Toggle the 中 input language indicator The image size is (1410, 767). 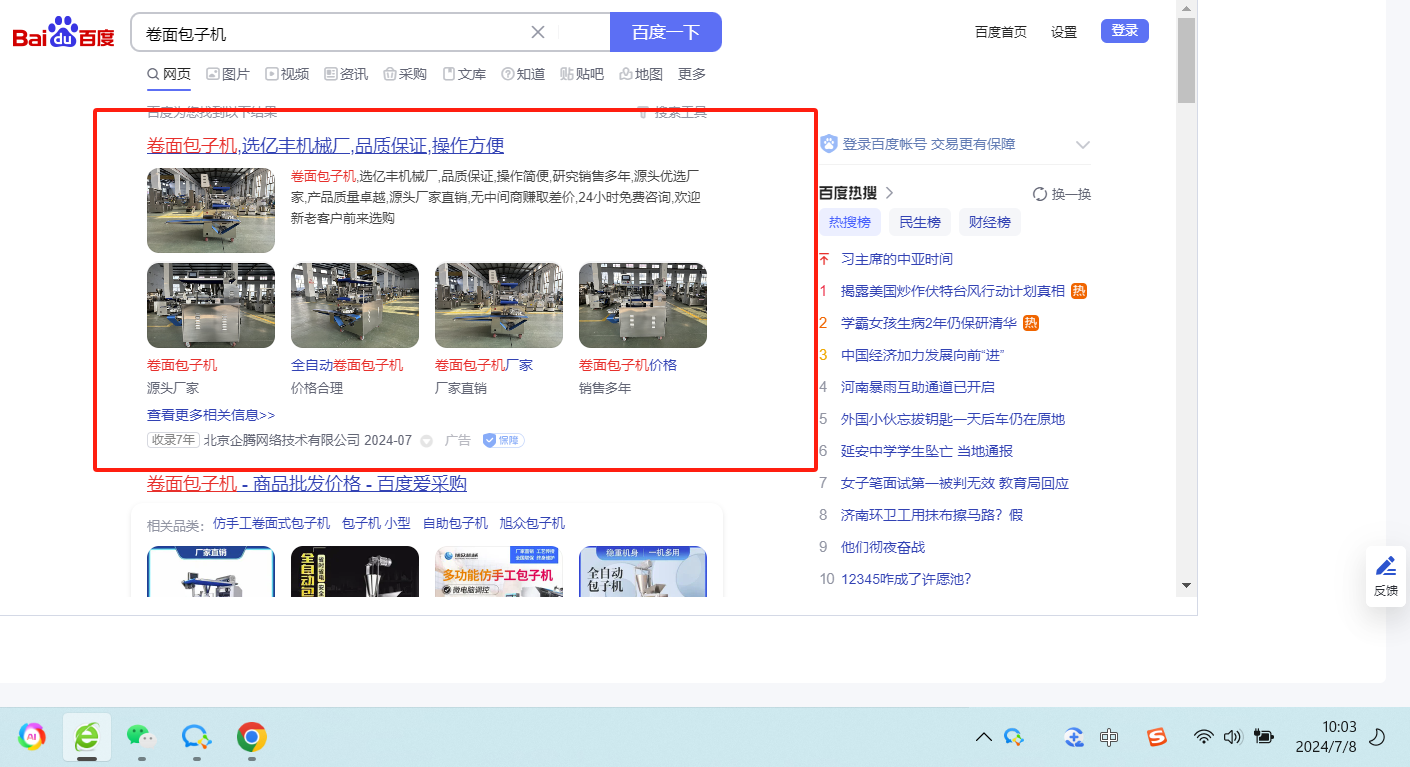(x=1108, y=738)
